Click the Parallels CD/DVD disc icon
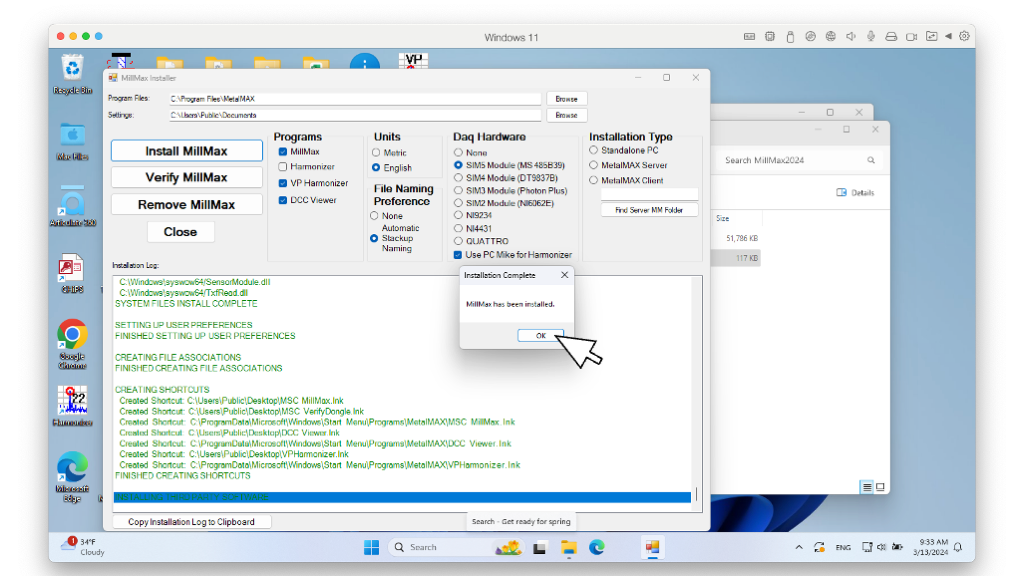 tap(810, 37)
